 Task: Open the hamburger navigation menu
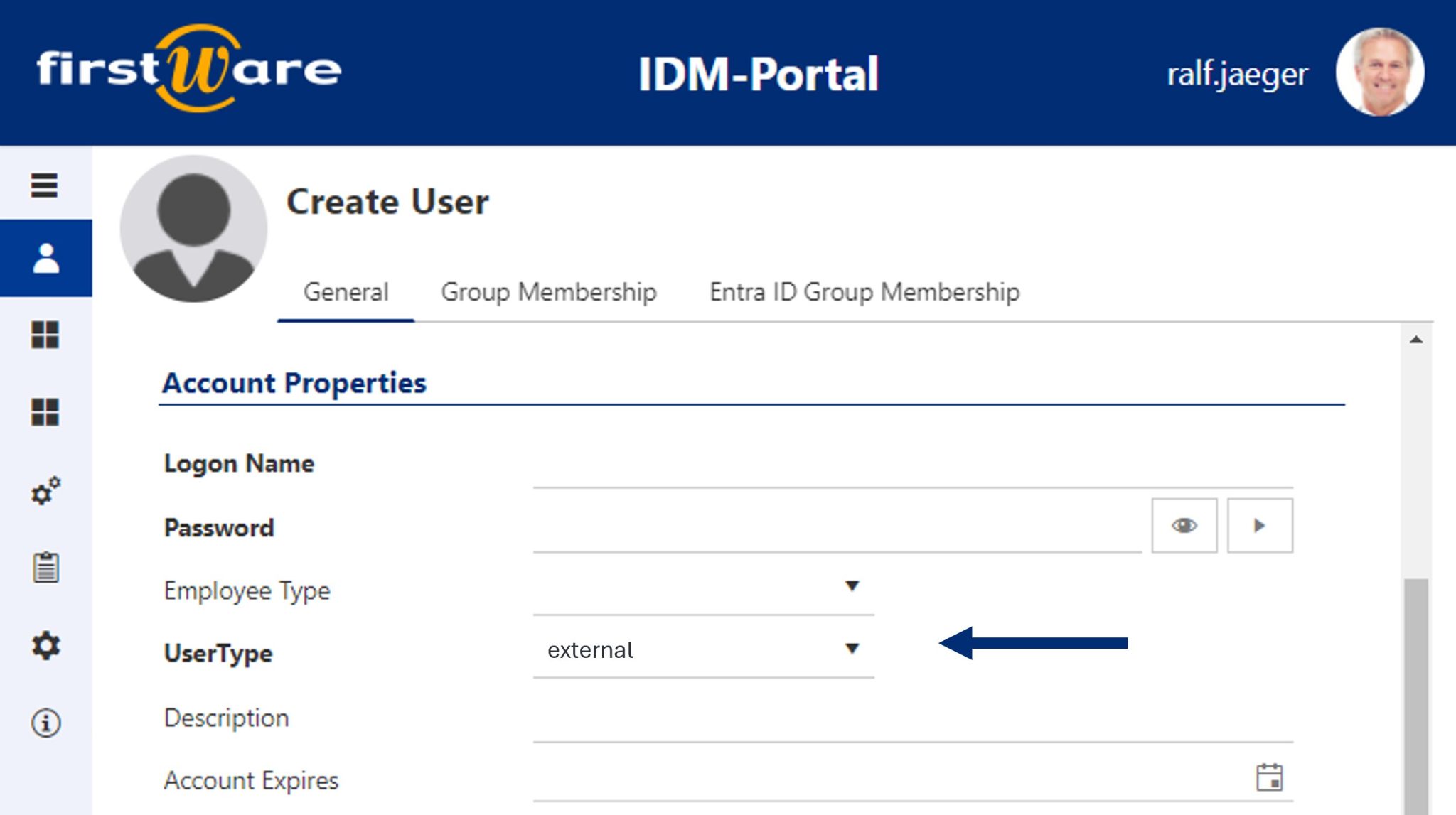click(x=44, y=185)
